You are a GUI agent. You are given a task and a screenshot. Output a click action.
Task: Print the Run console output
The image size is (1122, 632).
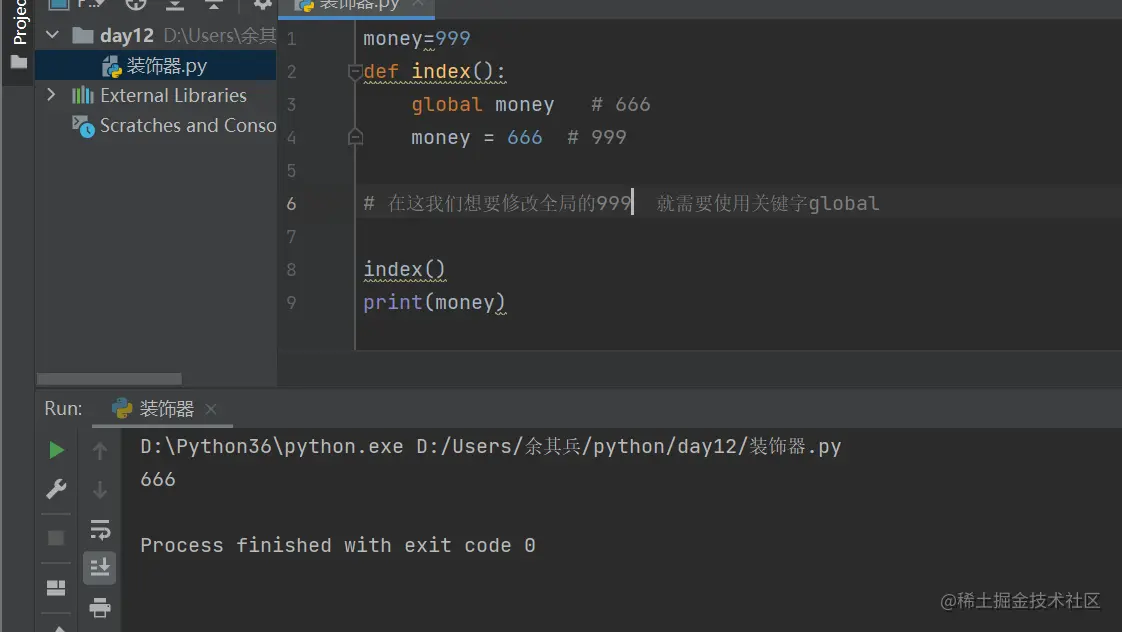click(99, 607)
